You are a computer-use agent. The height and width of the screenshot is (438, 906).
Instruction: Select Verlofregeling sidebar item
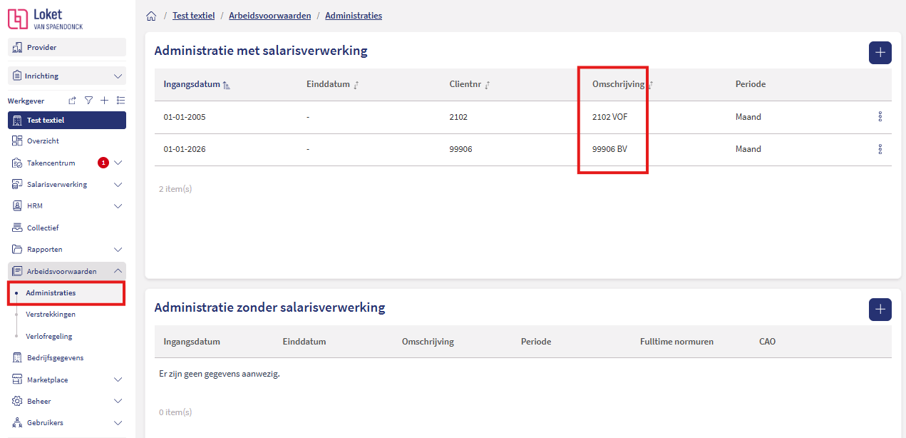(49, 336)
